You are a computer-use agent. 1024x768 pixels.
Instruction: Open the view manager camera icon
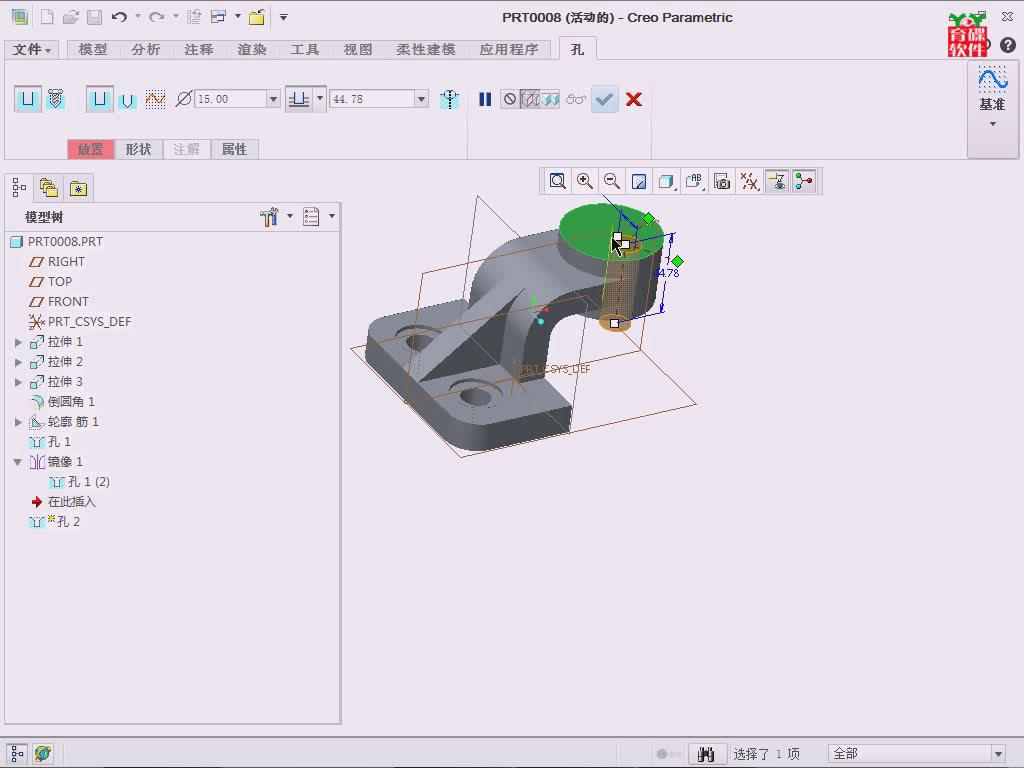(x=722, y=182)
